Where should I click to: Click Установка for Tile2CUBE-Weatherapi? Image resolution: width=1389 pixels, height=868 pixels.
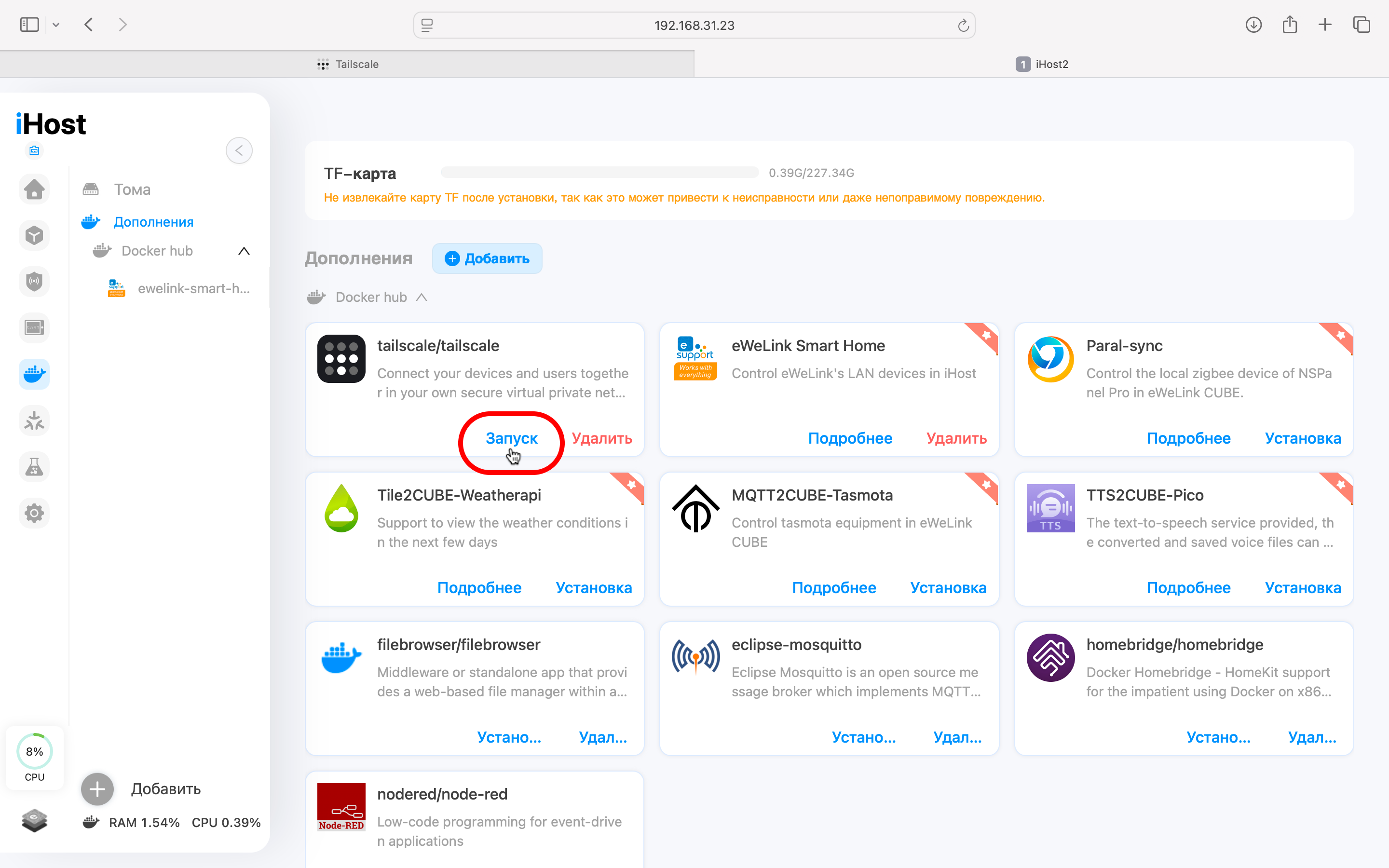pos(594,588)
